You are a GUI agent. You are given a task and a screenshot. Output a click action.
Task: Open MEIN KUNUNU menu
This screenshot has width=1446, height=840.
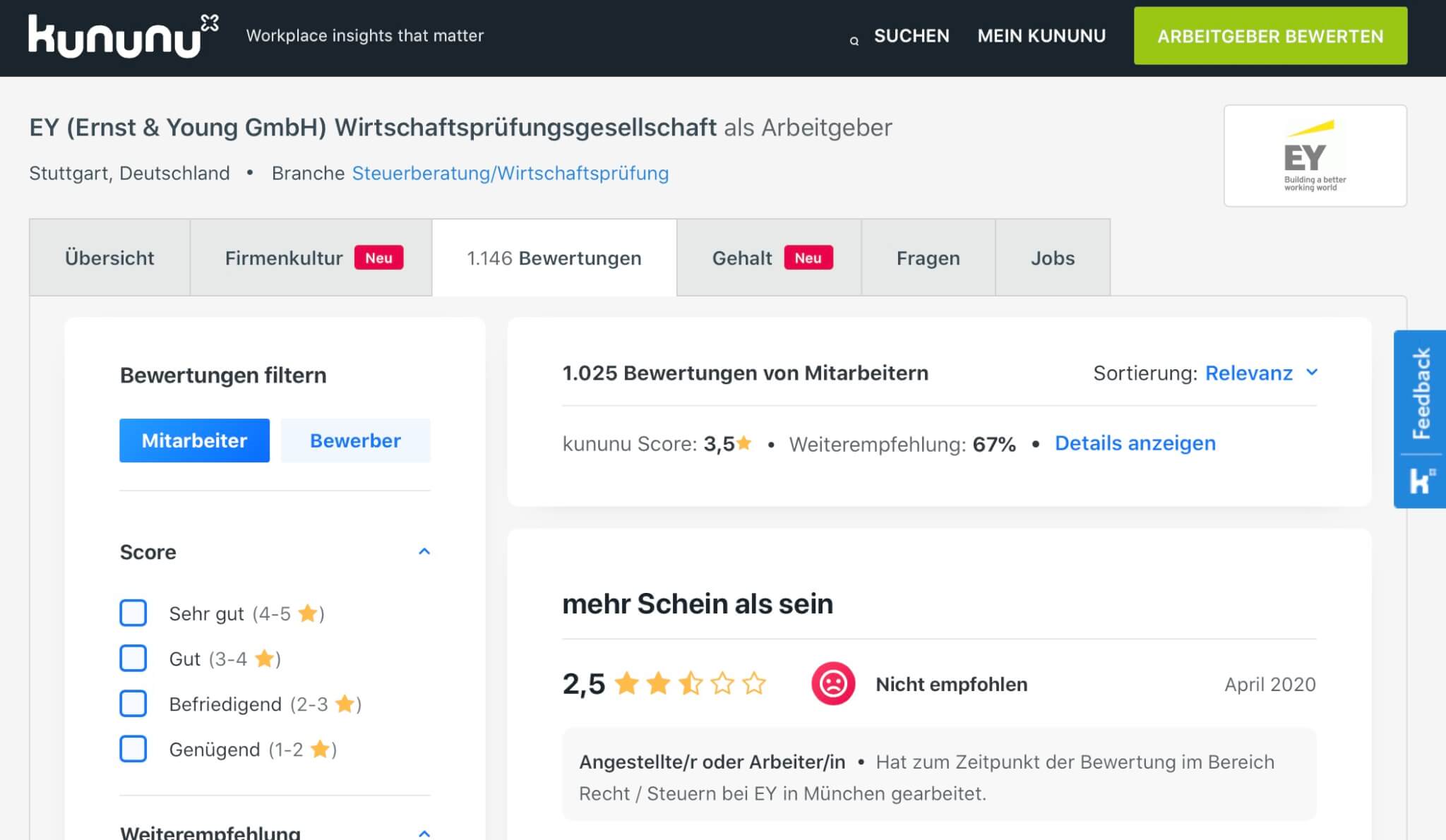pyautogui.click(x=1041, y=36)
